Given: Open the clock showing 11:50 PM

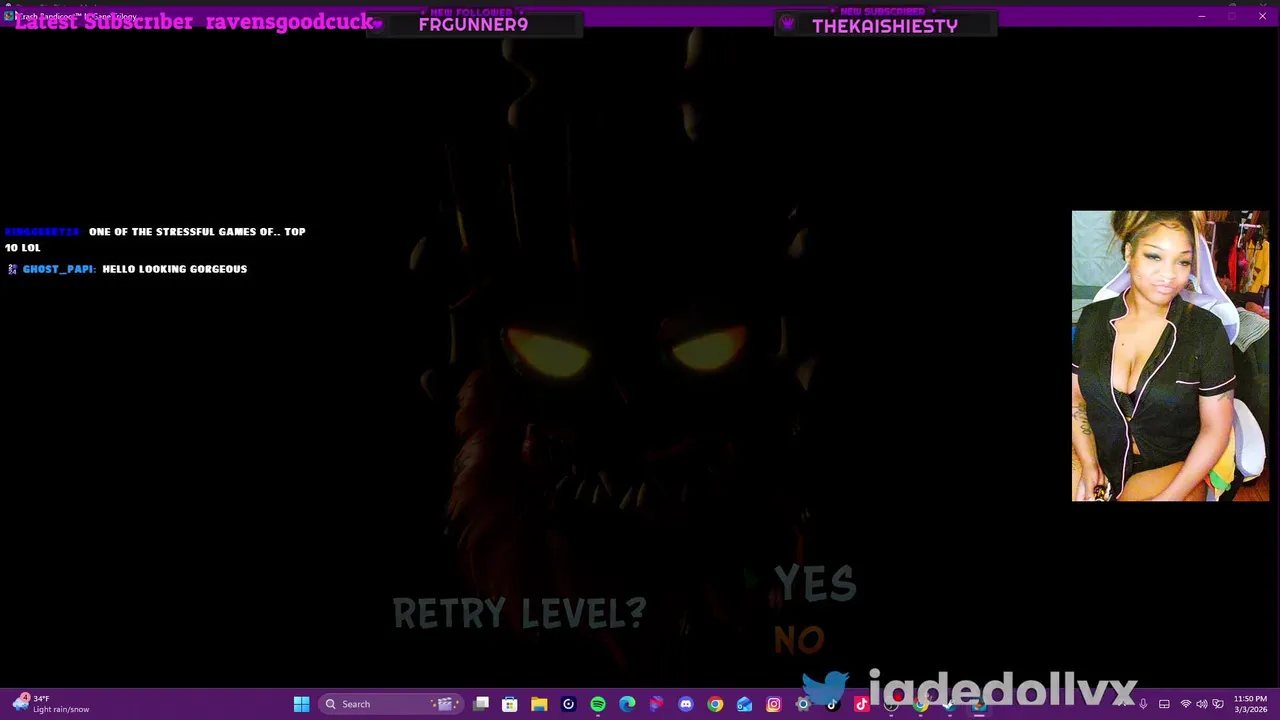Looking at the screenshot, I should 1250,704.
